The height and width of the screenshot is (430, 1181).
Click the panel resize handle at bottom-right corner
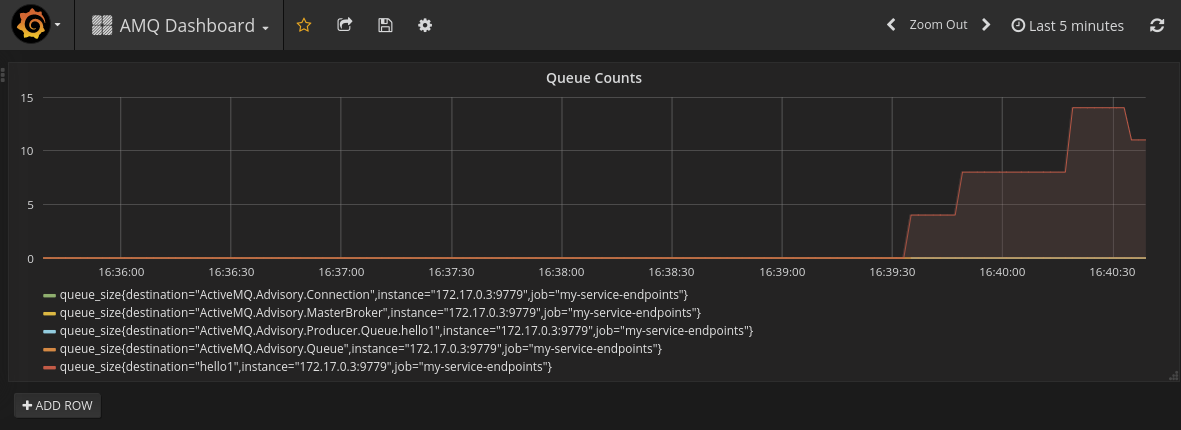point(1173,375)
